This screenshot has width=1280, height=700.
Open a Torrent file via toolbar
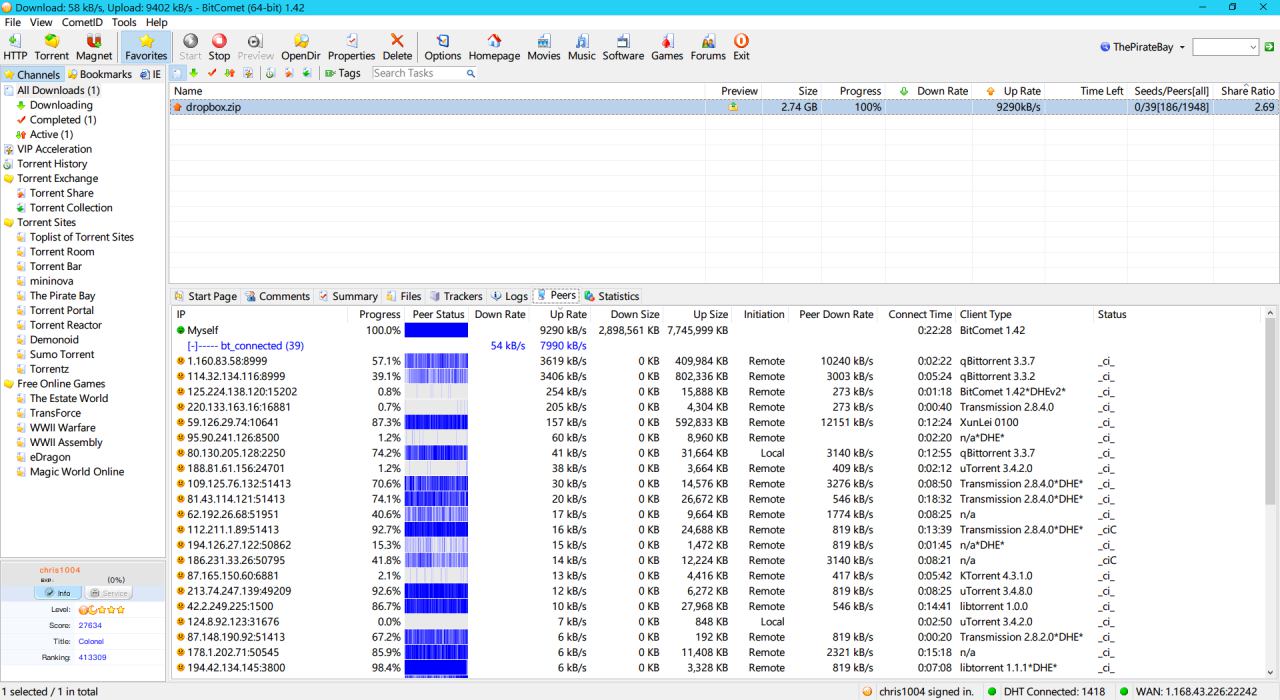[52, 47]
